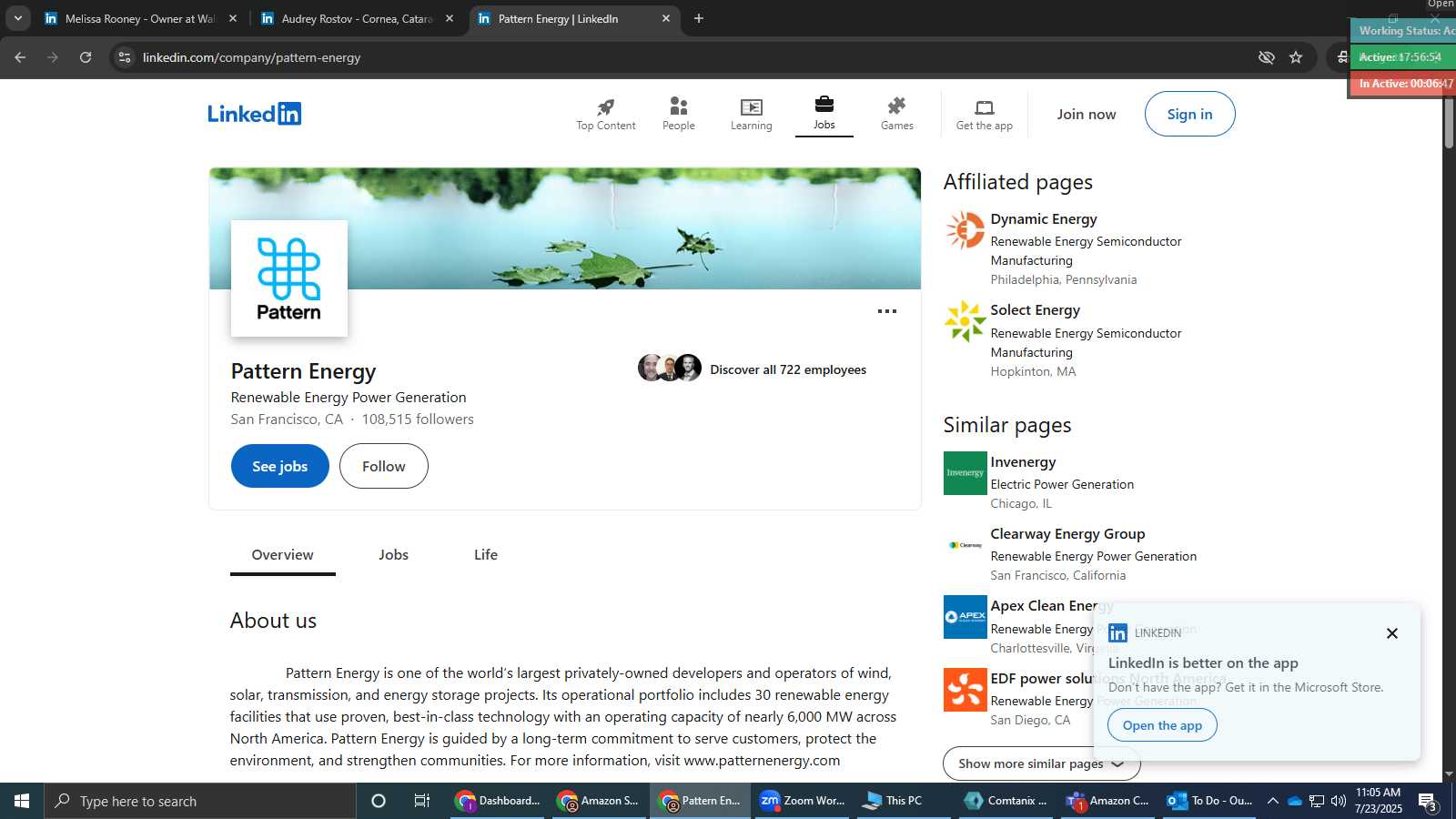Close the LinkedIn app popup
This screenshot has width=1456, height=819.
tap(1391, 633)
